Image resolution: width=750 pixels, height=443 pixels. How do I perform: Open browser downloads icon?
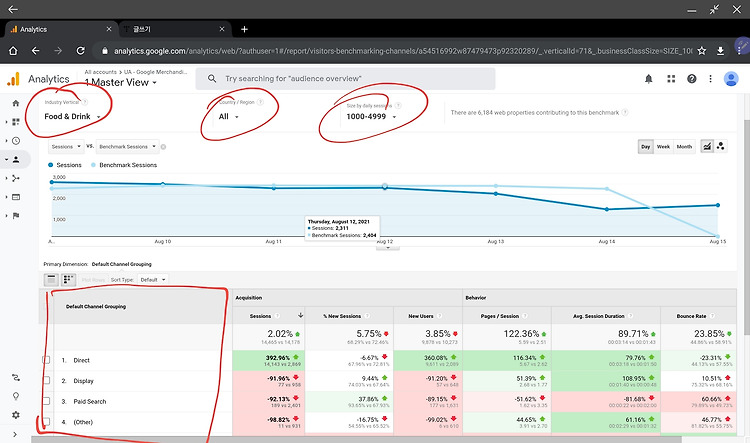pyautogui.click(x=720, y=51)
